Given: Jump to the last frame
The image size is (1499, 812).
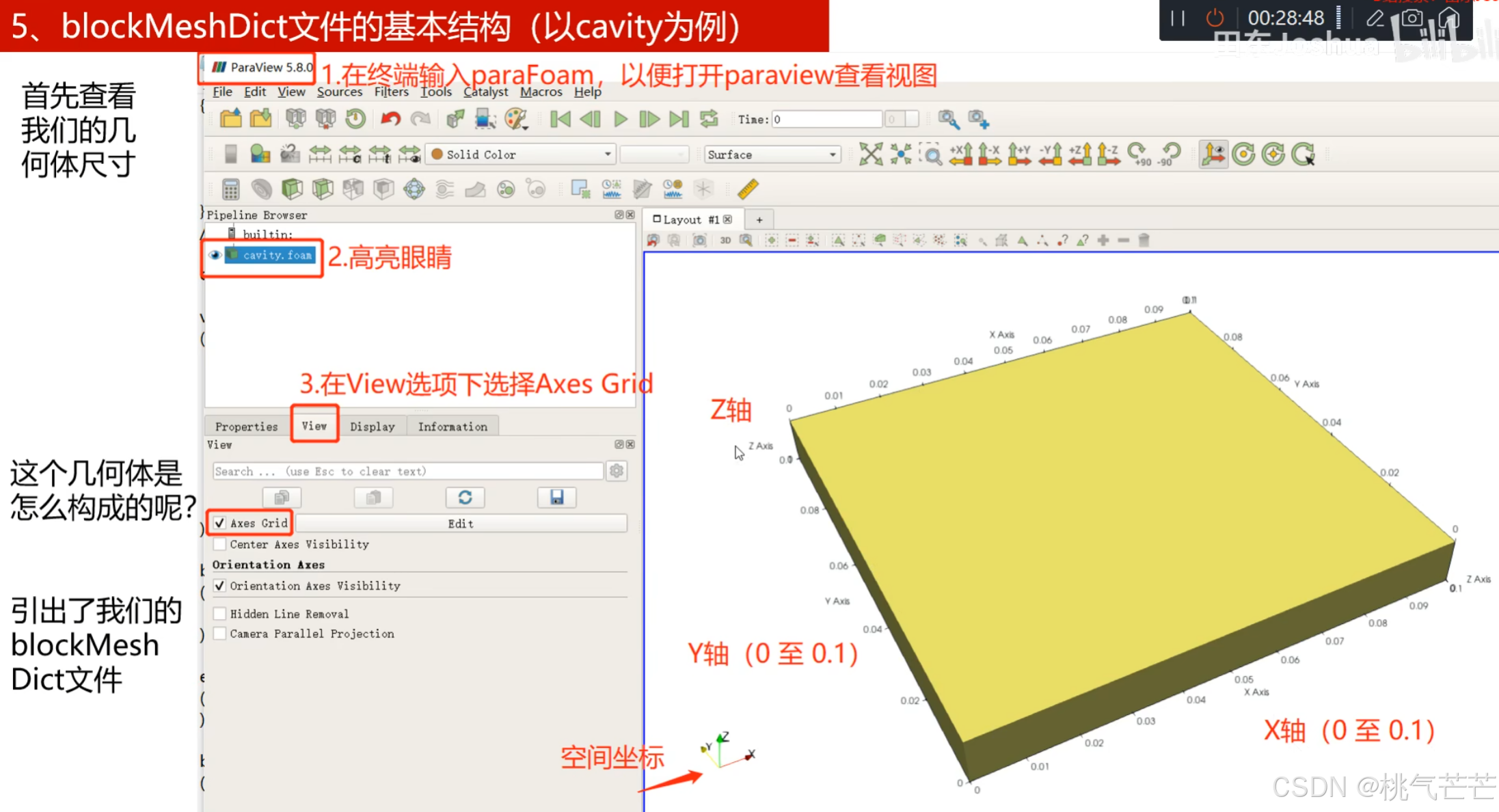Looking at the screenshot, I should 679,119.
